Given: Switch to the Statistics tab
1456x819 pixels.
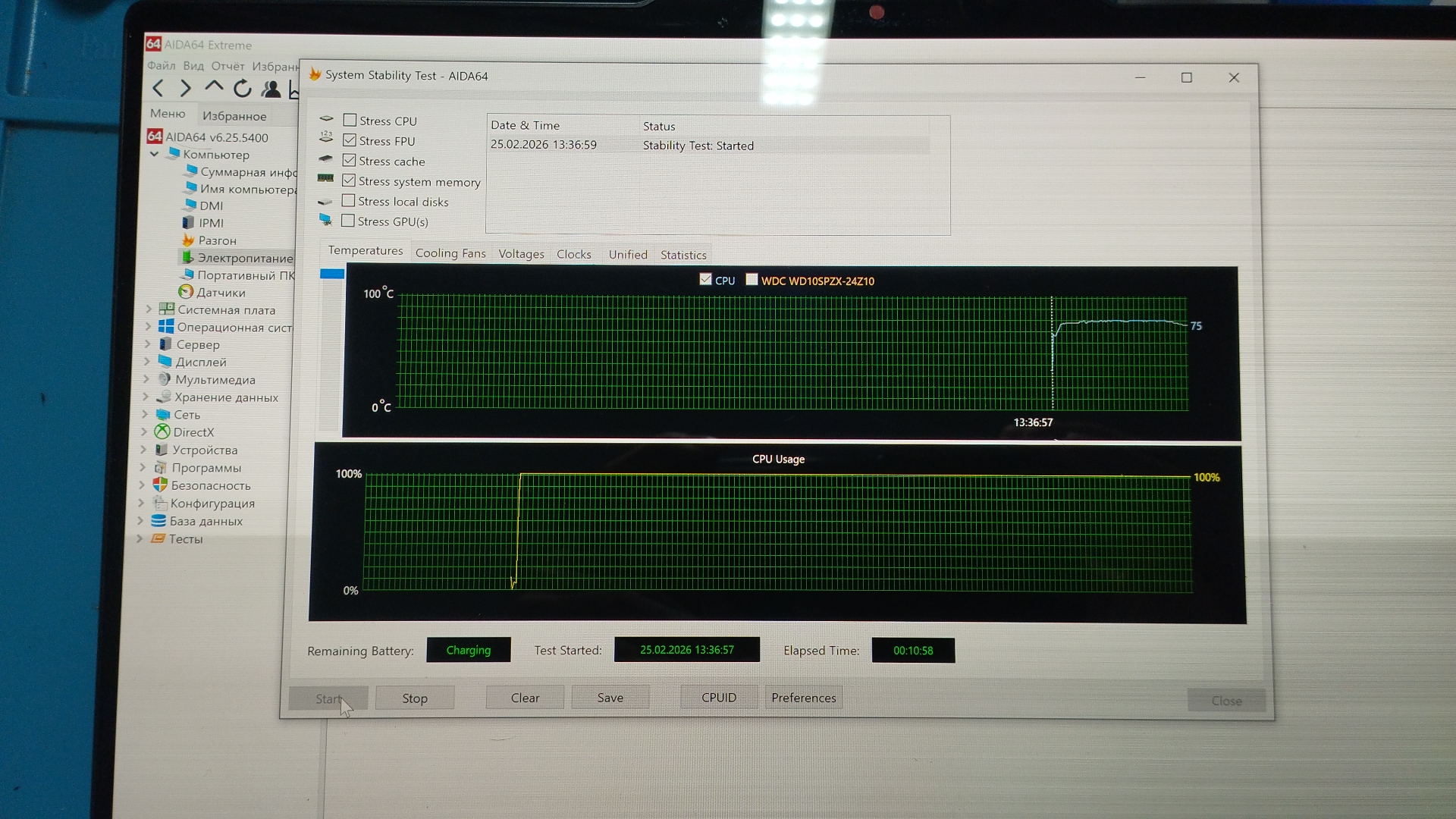Looking at the screenshot, I should pyautogui.click(x=682, y=255).
